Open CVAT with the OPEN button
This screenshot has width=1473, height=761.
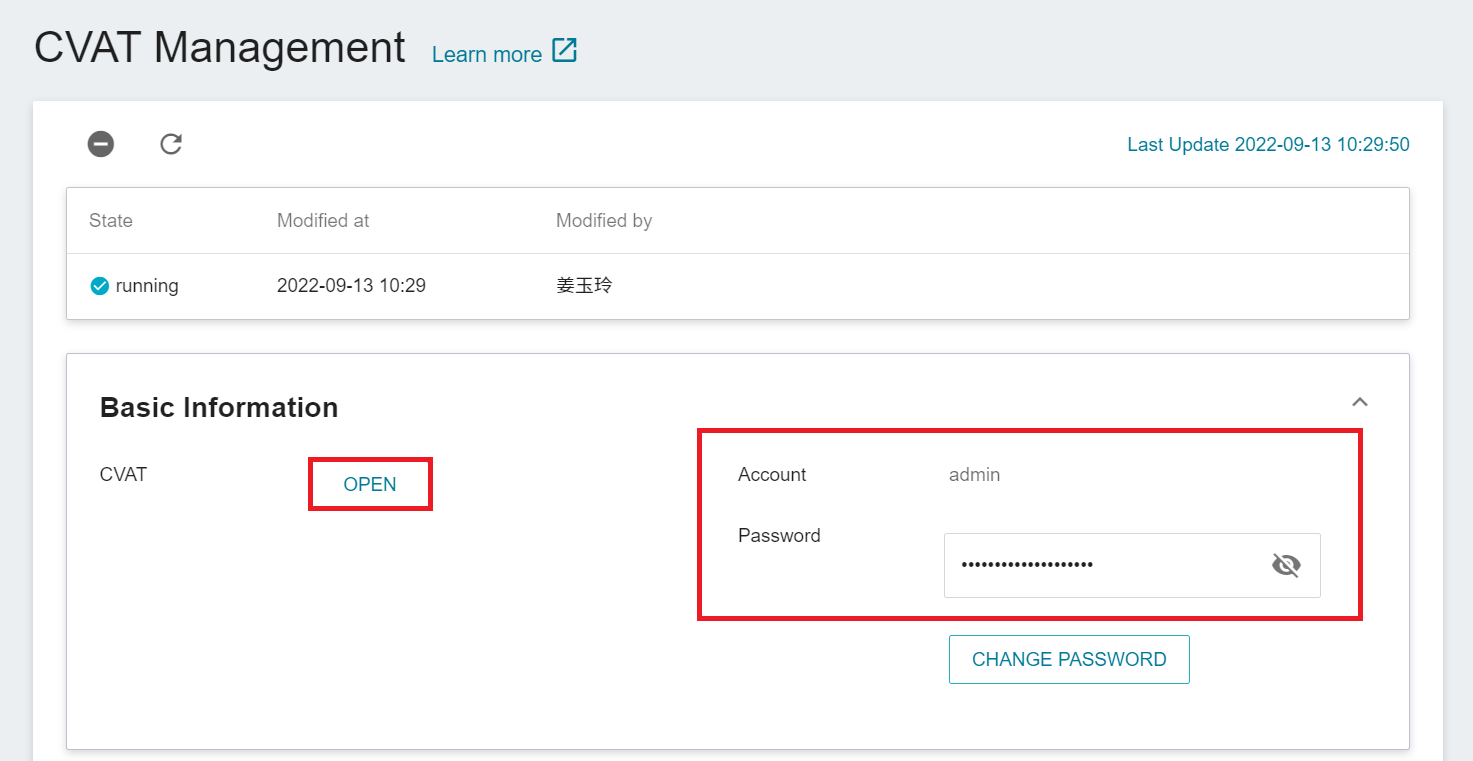pyautogui.click(x=370, y=484)
